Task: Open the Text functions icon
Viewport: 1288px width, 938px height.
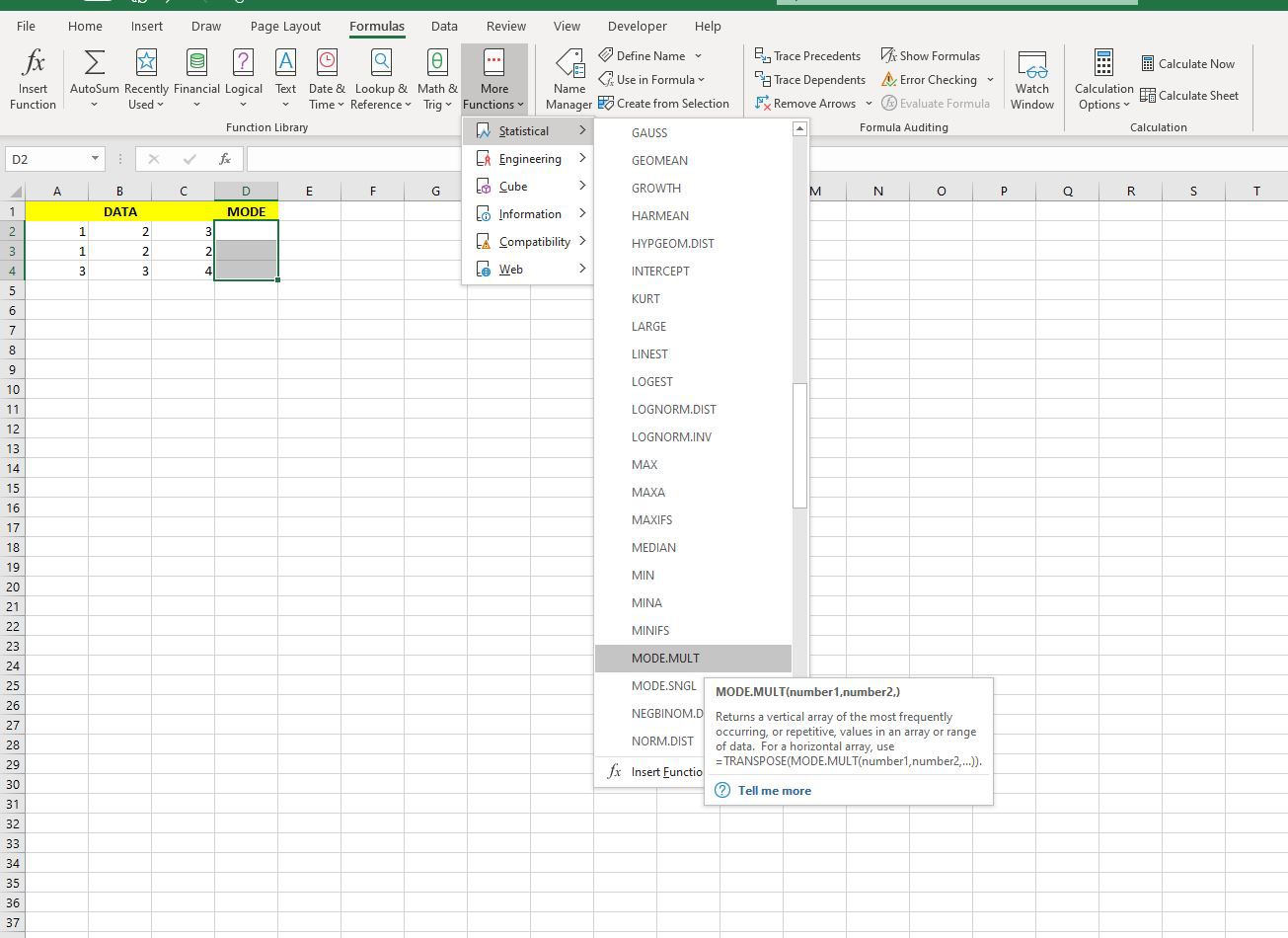Action: pyautogui.click(x=285, y=63)
